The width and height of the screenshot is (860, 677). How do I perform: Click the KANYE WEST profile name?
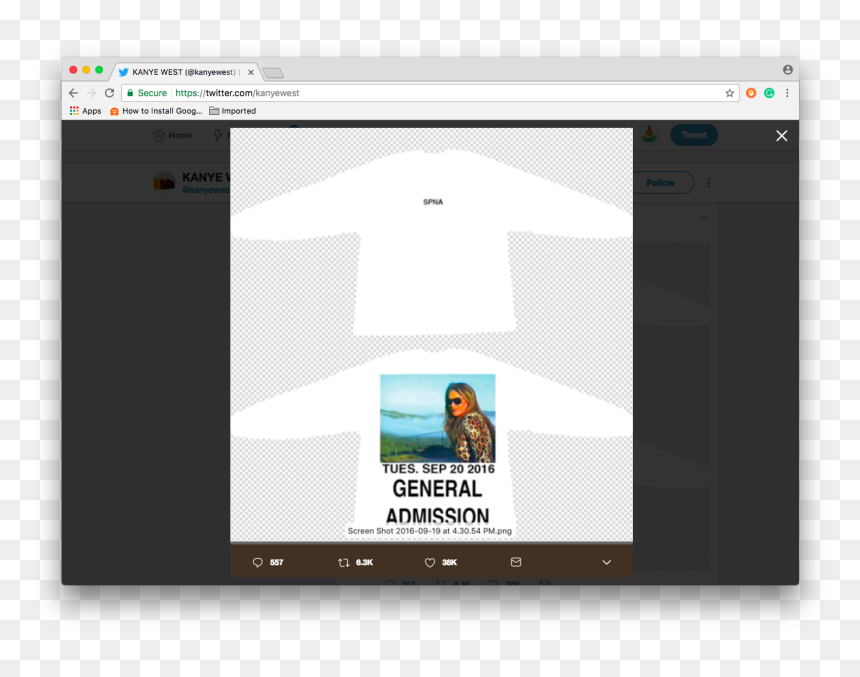coord(206,177)
